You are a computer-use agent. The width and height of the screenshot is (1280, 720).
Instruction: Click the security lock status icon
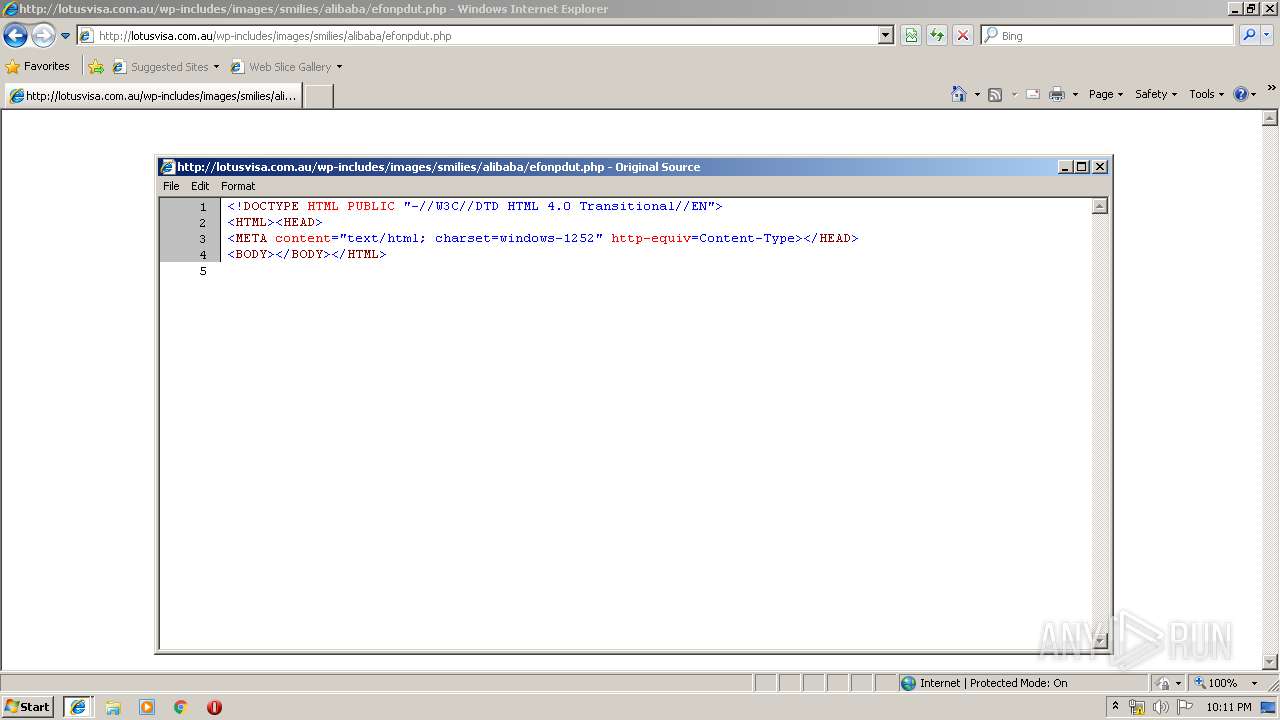(x=1163, y=683)
